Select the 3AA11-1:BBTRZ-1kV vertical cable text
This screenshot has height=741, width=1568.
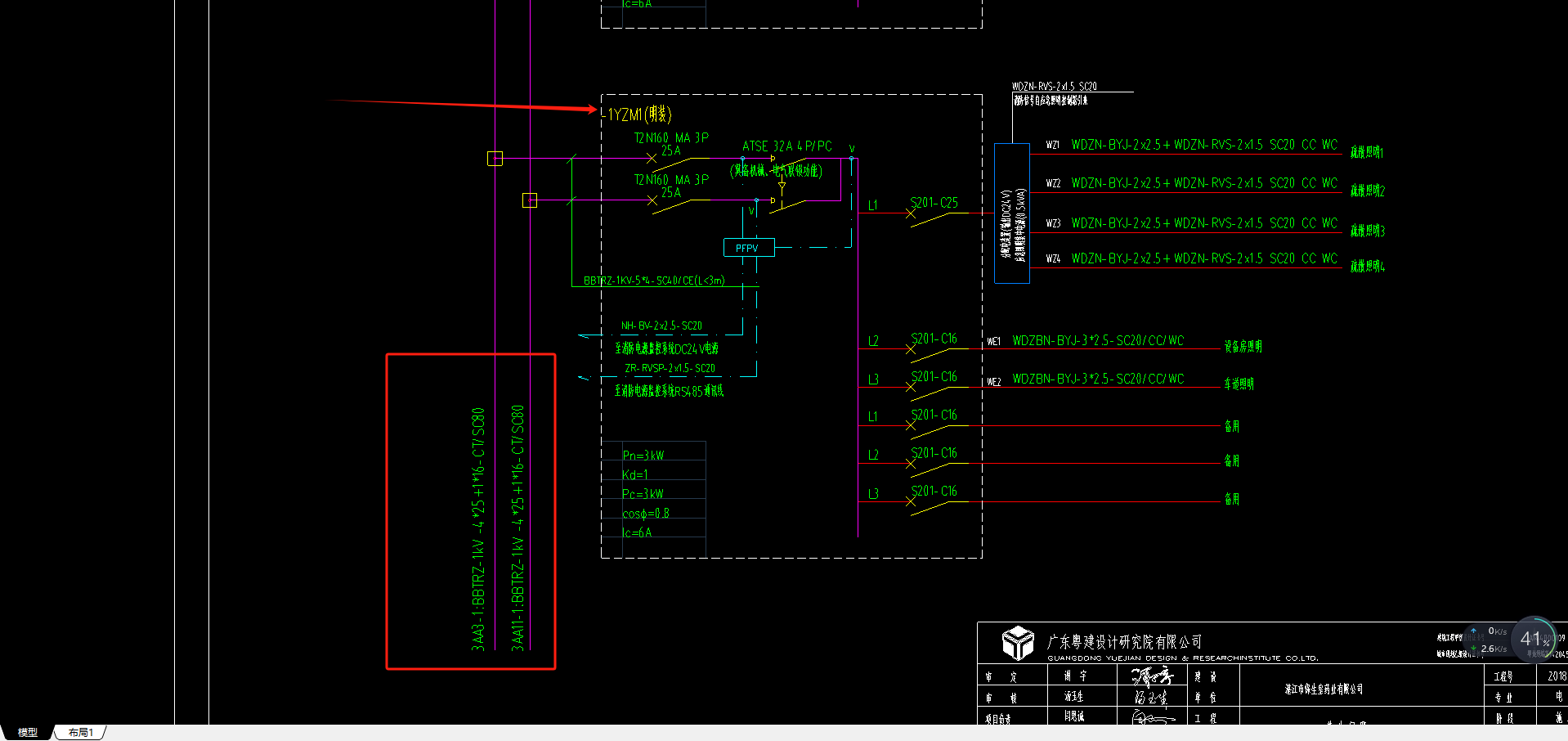coord(517,528)
